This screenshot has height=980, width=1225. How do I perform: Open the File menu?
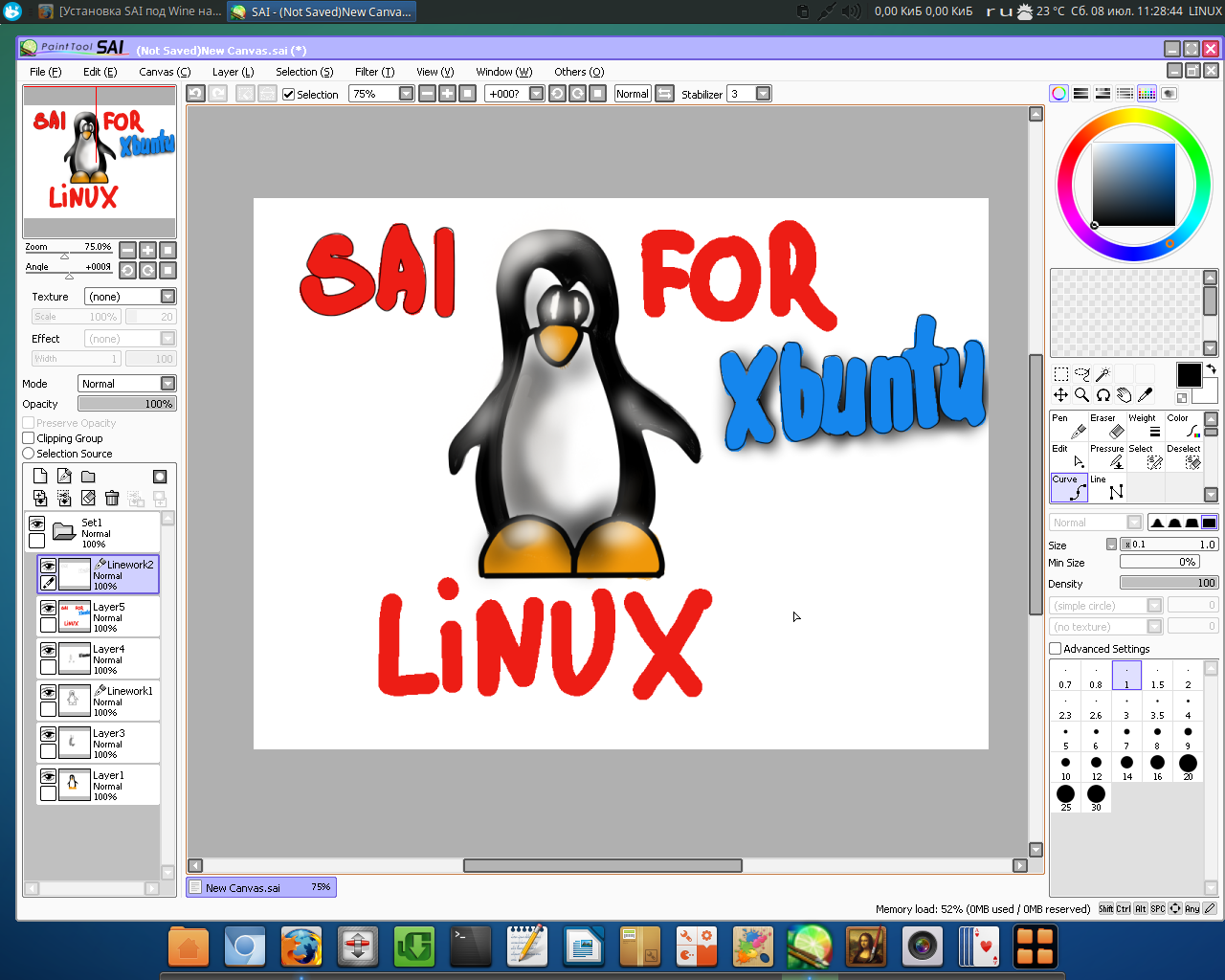45,72
